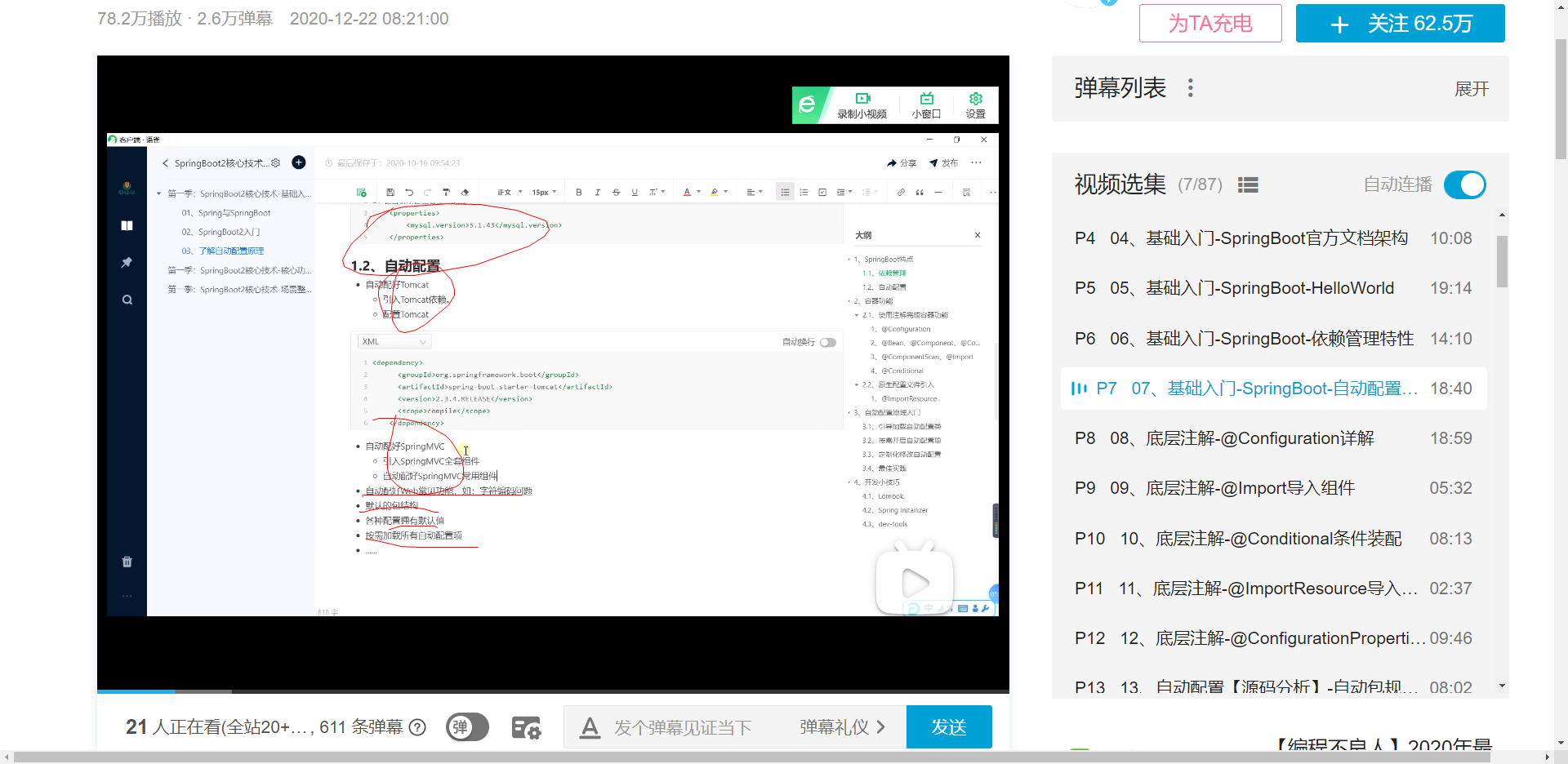Click the Underline icon in editor toolbar

(x=635, y=193)
